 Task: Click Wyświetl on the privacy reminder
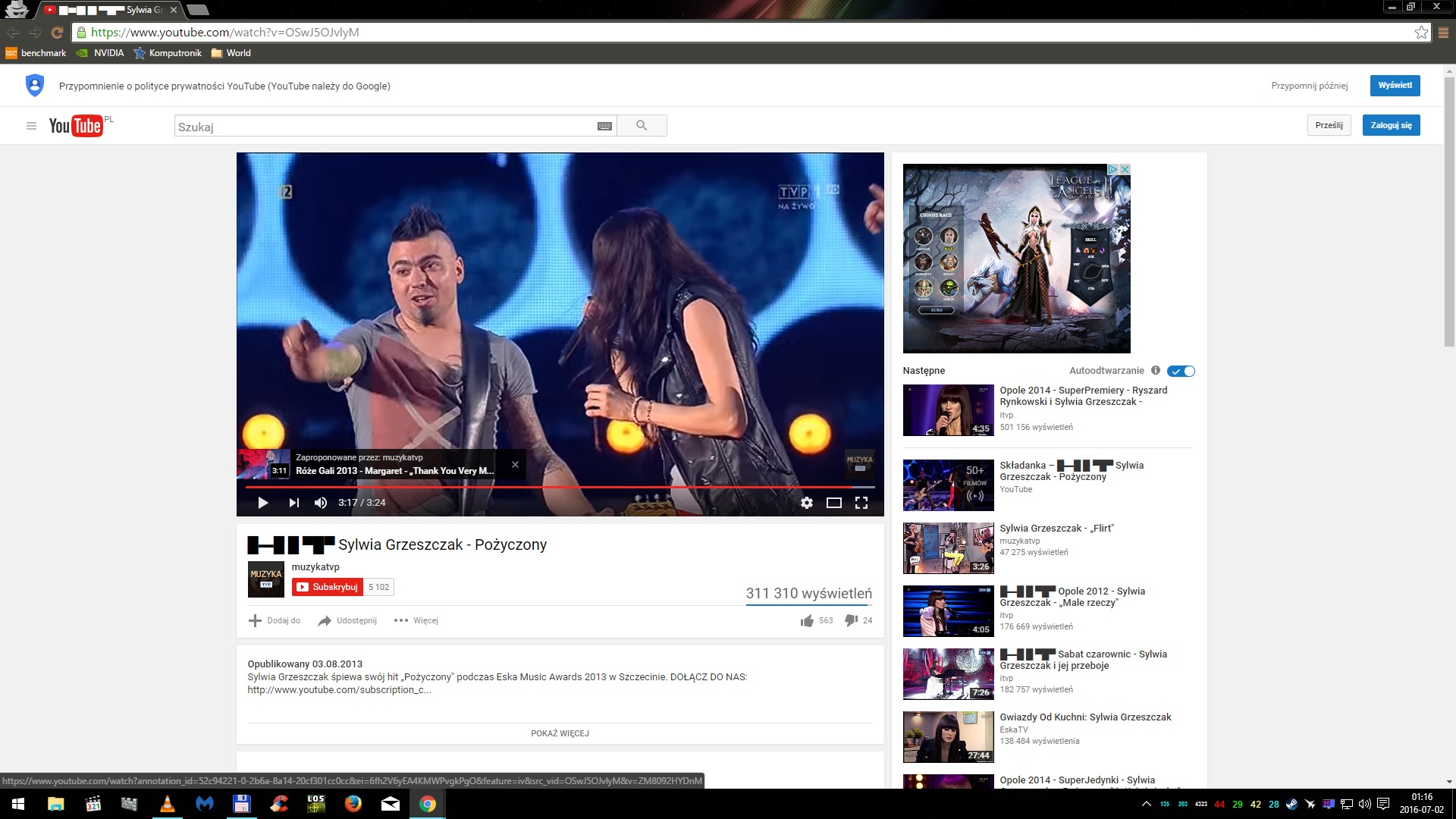point(1395,85)
